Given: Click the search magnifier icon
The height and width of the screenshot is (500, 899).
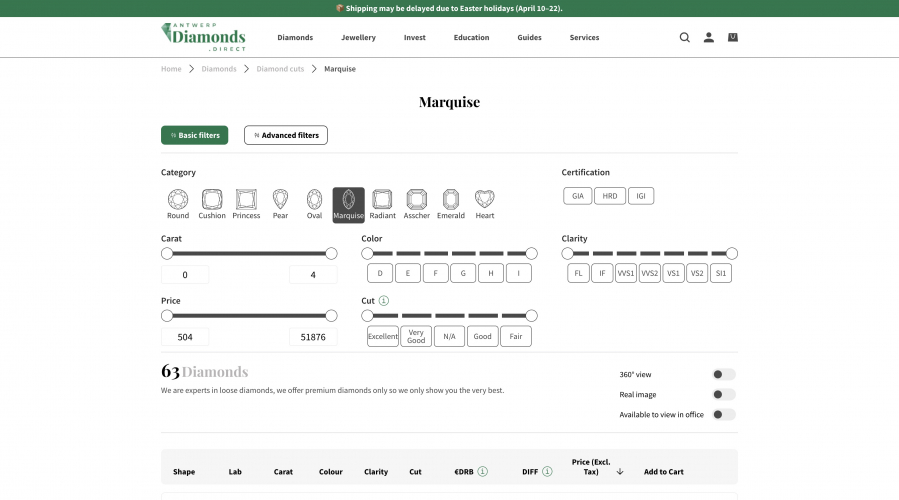Looking at the screenshot, I should [x=684, y=38].
